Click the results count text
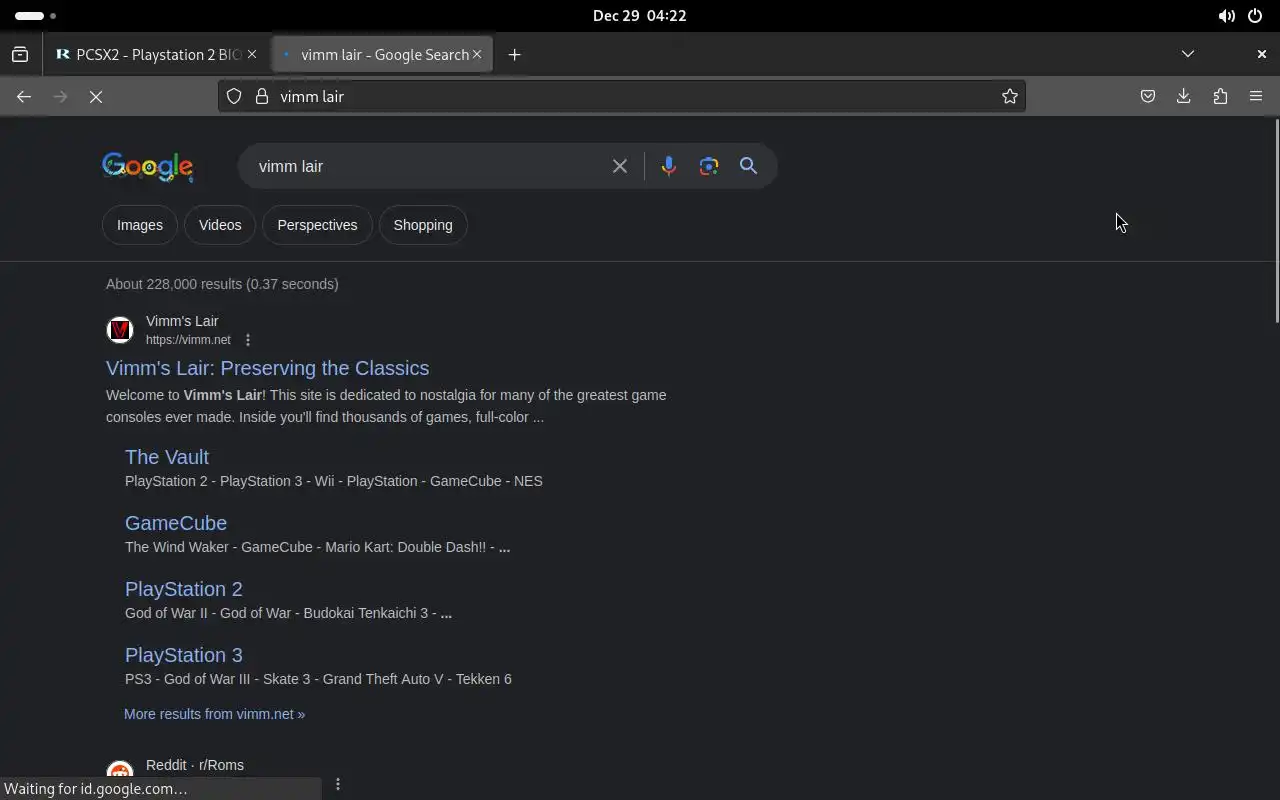 222,284
